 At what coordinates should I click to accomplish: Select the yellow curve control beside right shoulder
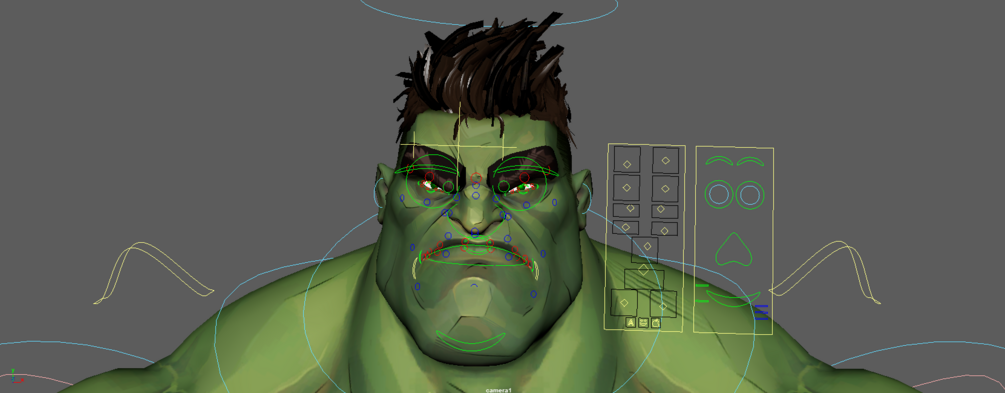[825, 272]
